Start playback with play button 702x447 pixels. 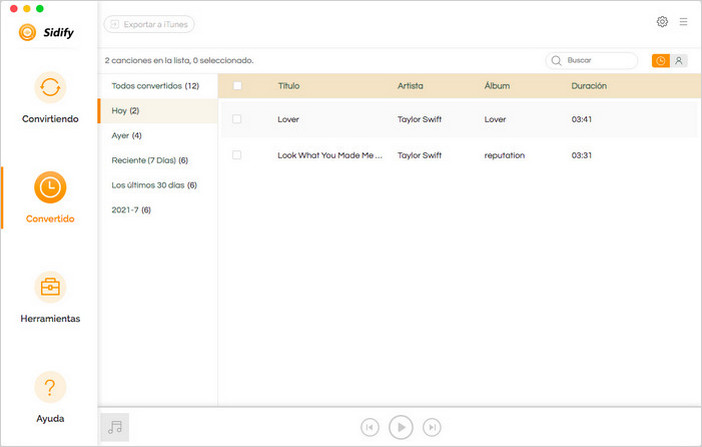pyautogui.click(x=401, y=427)
